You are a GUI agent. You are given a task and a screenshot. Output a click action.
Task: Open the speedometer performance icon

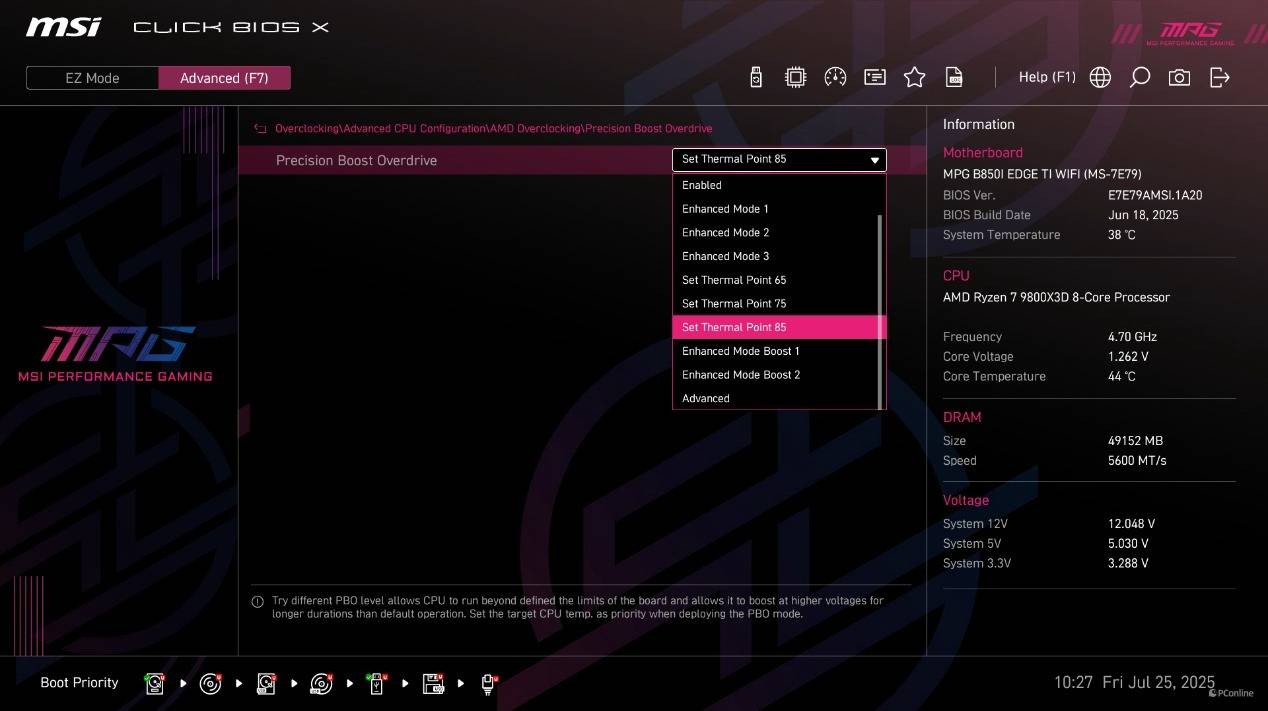pos(835,78)
